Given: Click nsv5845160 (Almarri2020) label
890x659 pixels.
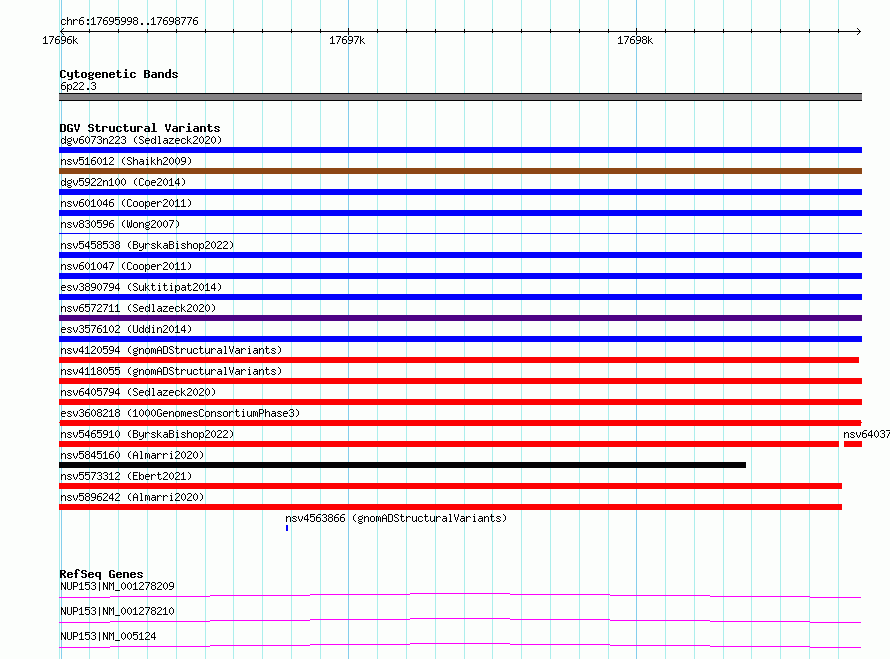Looking at the screenshot, I should pos(132,455).
